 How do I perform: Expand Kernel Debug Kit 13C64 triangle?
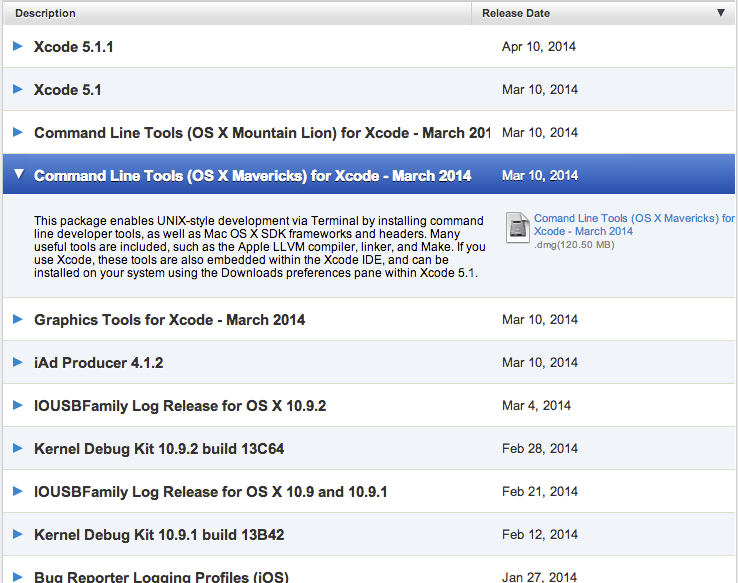click(x=18, y=448)
